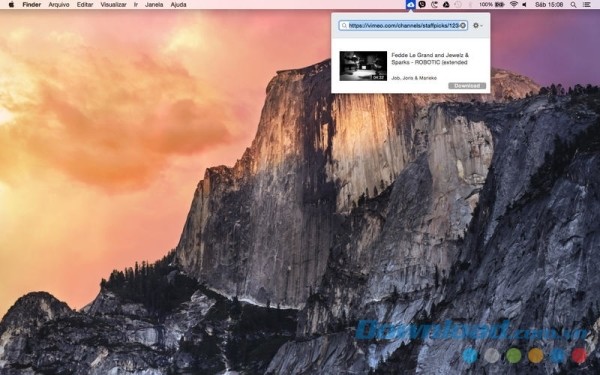Open Time Machine menu bar icon
This screenshot has width=600, height=375.
coord(458,5)
